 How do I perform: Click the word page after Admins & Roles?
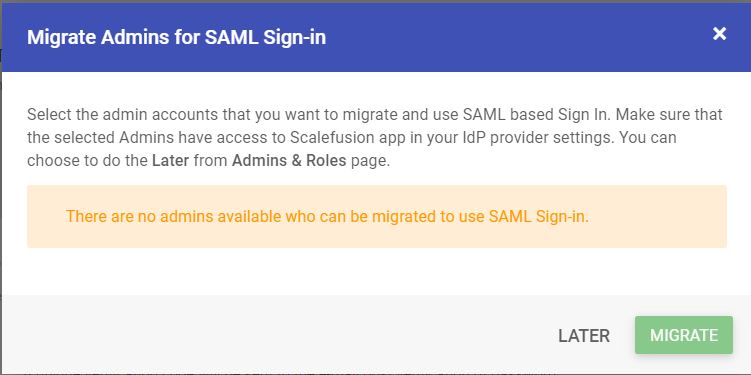[x=370, y=161]
